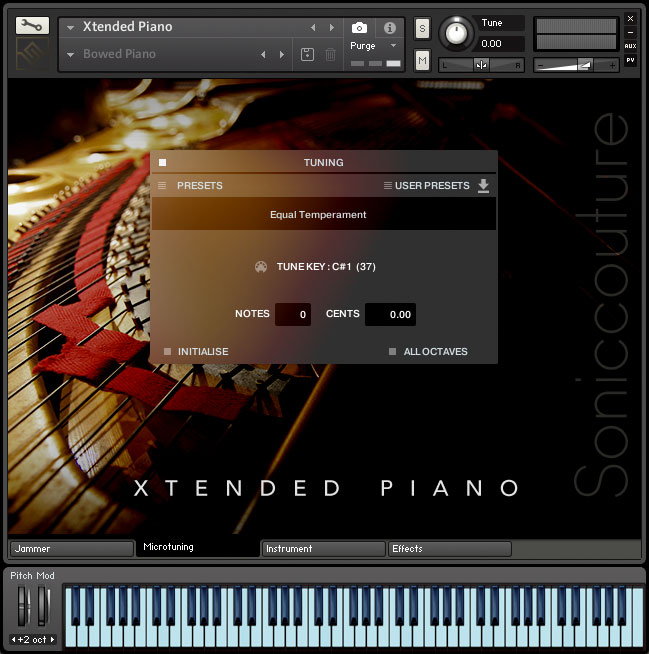Decrease volume with the minus sign
The height and width of the screenshot is (654, 649).
[x=541, y=65]
